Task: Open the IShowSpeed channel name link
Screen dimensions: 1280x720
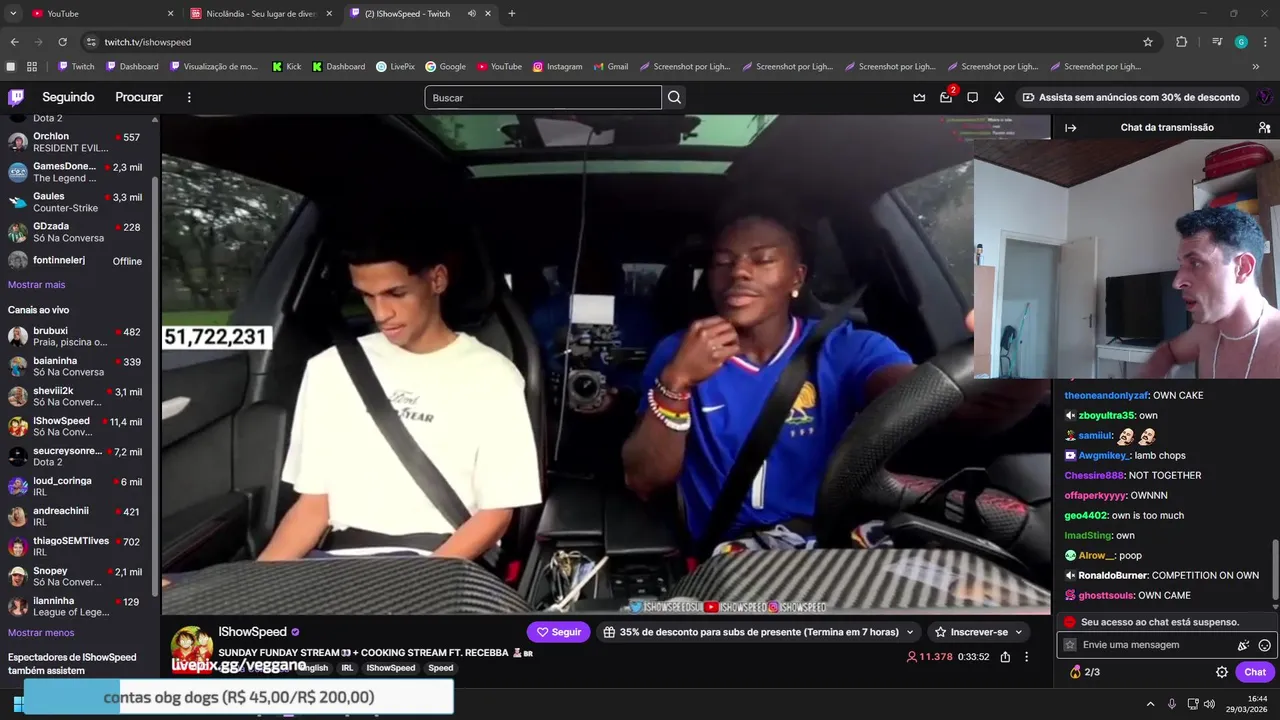Action: pos(252,632)
